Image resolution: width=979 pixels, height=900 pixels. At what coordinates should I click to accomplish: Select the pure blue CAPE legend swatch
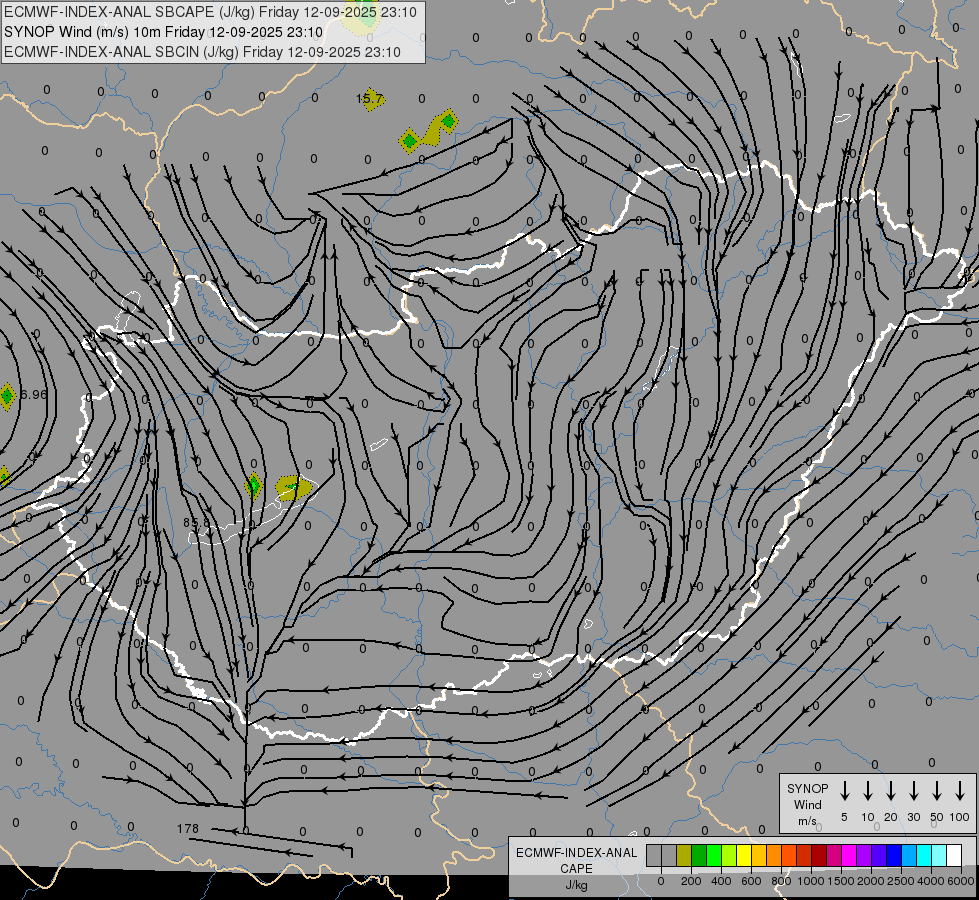pyautogui.click(x=895, y=855)
